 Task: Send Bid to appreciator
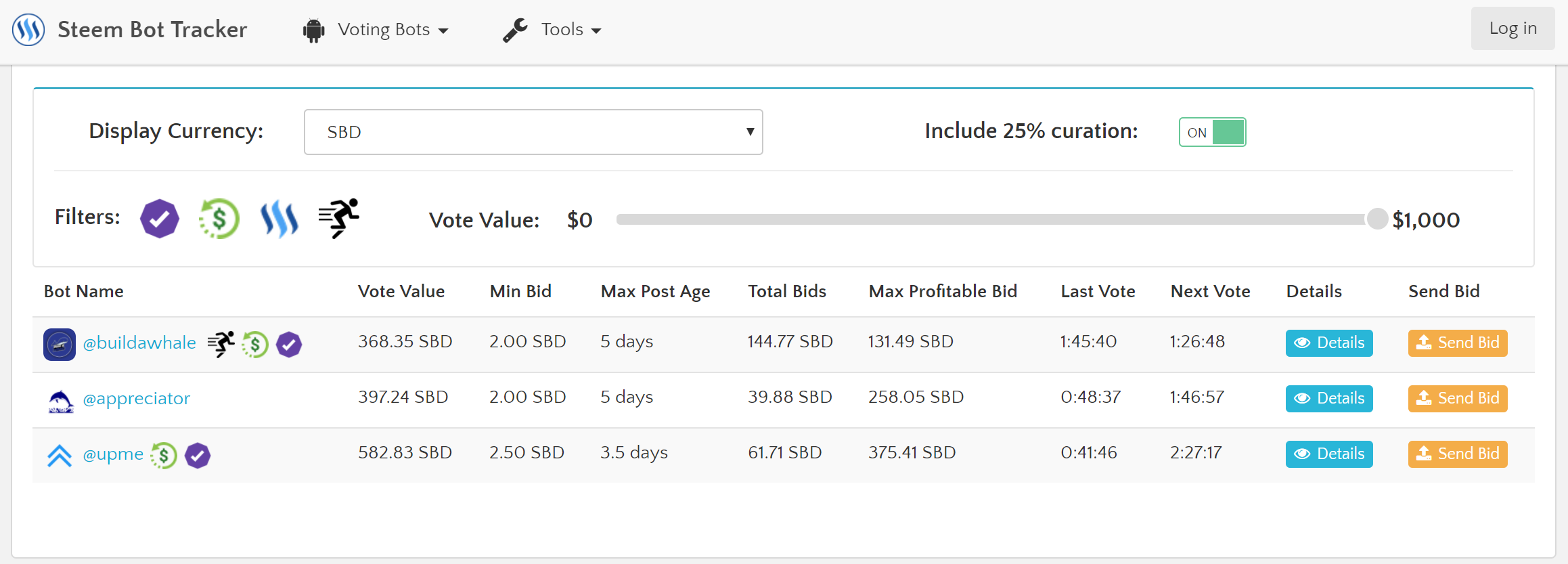(x=1458, y=399)
